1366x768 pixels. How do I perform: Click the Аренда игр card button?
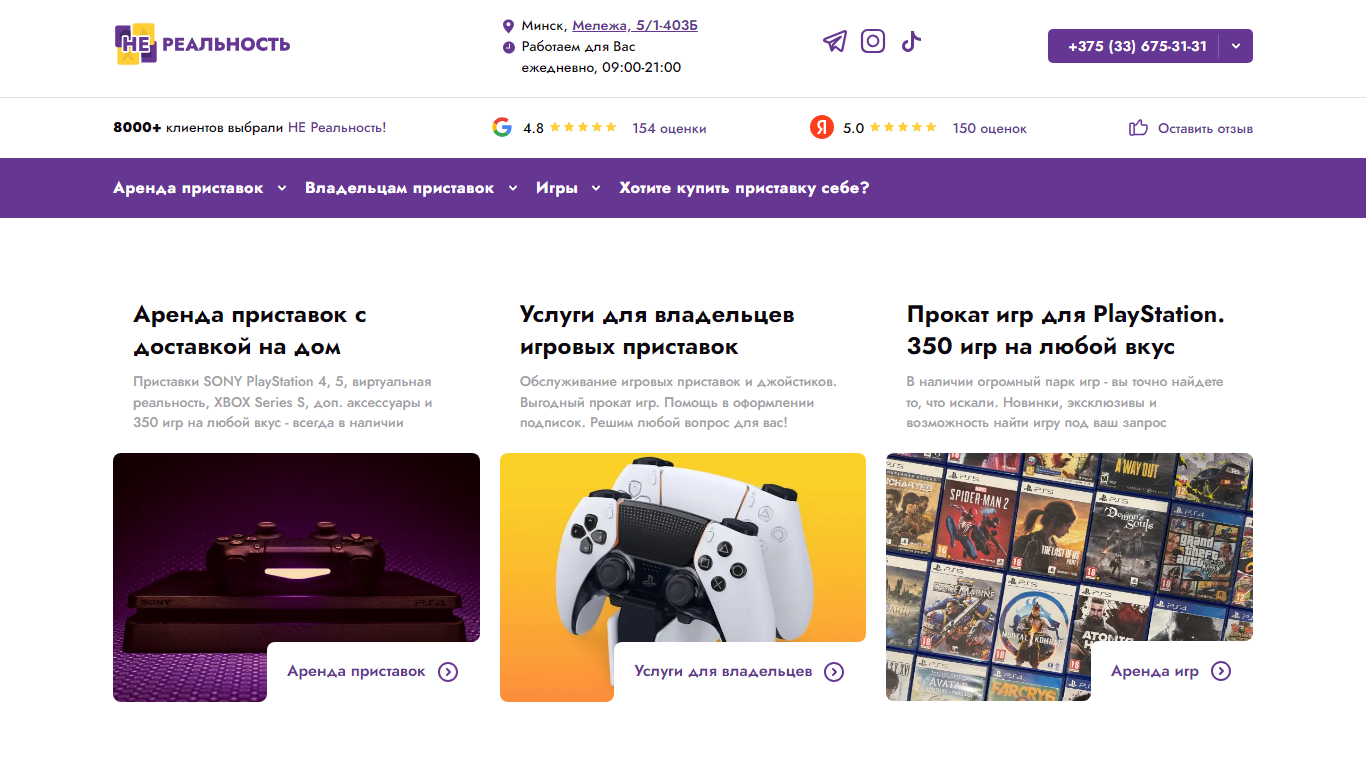(1171, 671)
